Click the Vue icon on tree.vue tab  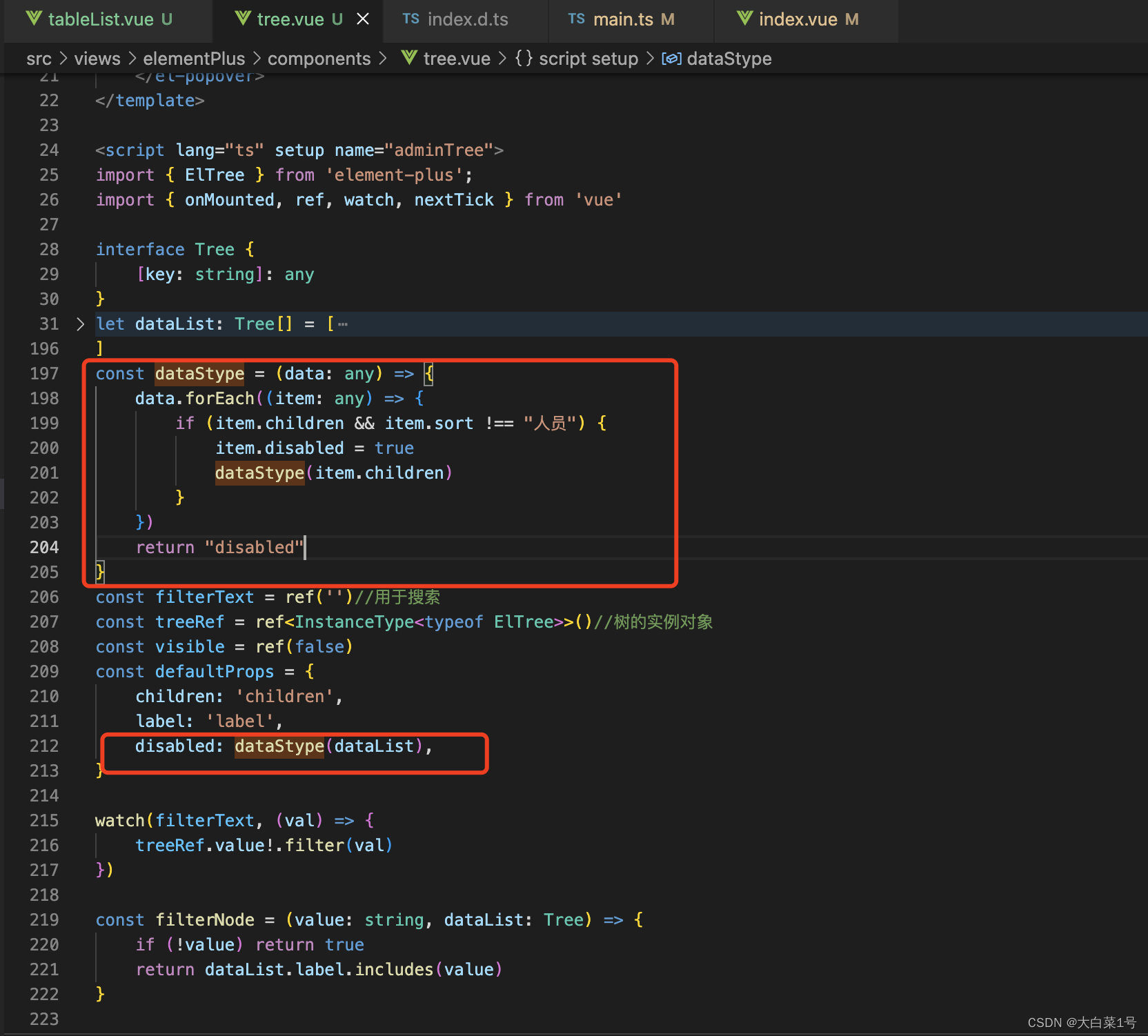244,19
